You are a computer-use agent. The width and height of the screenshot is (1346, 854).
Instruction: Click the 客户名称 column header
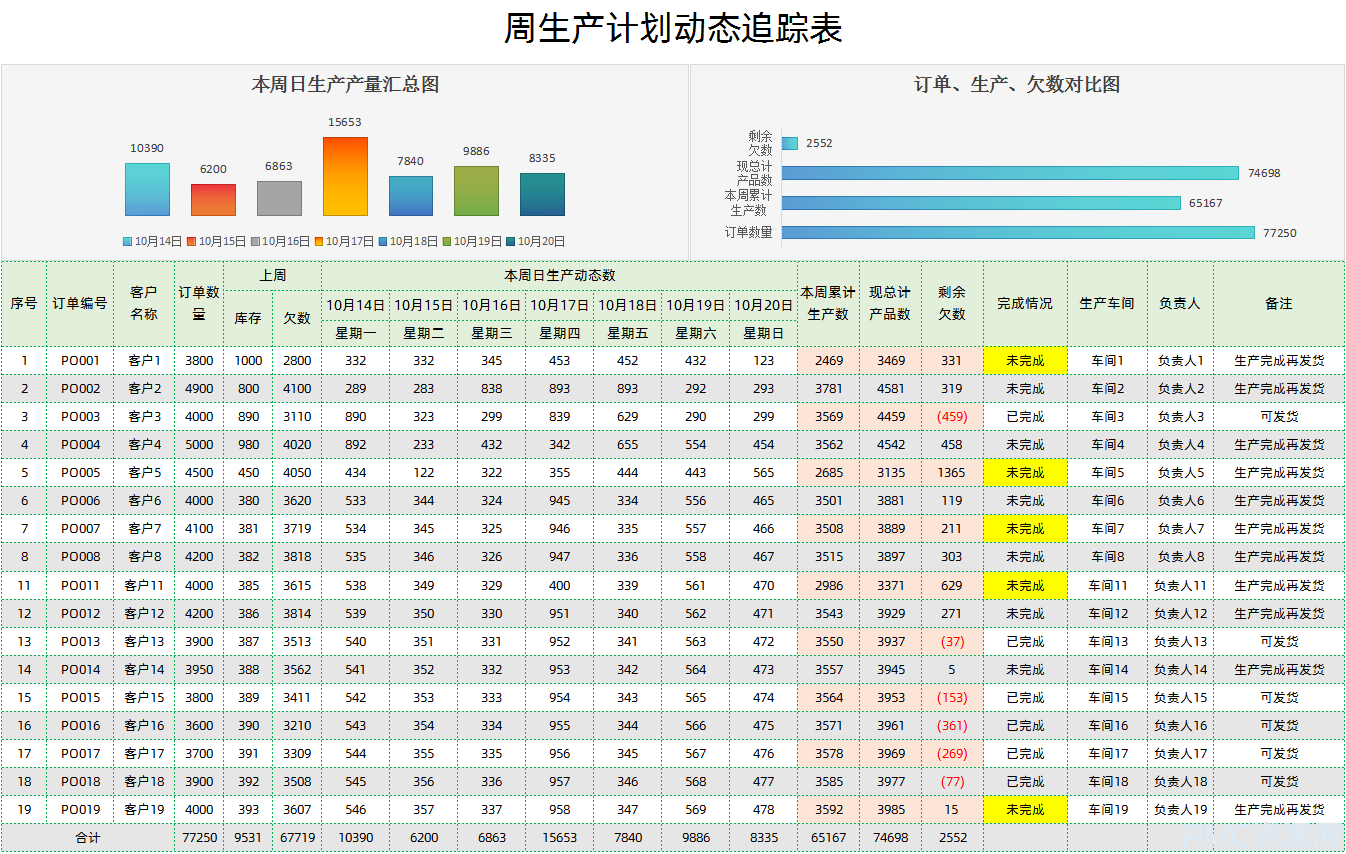click(144, 303)
